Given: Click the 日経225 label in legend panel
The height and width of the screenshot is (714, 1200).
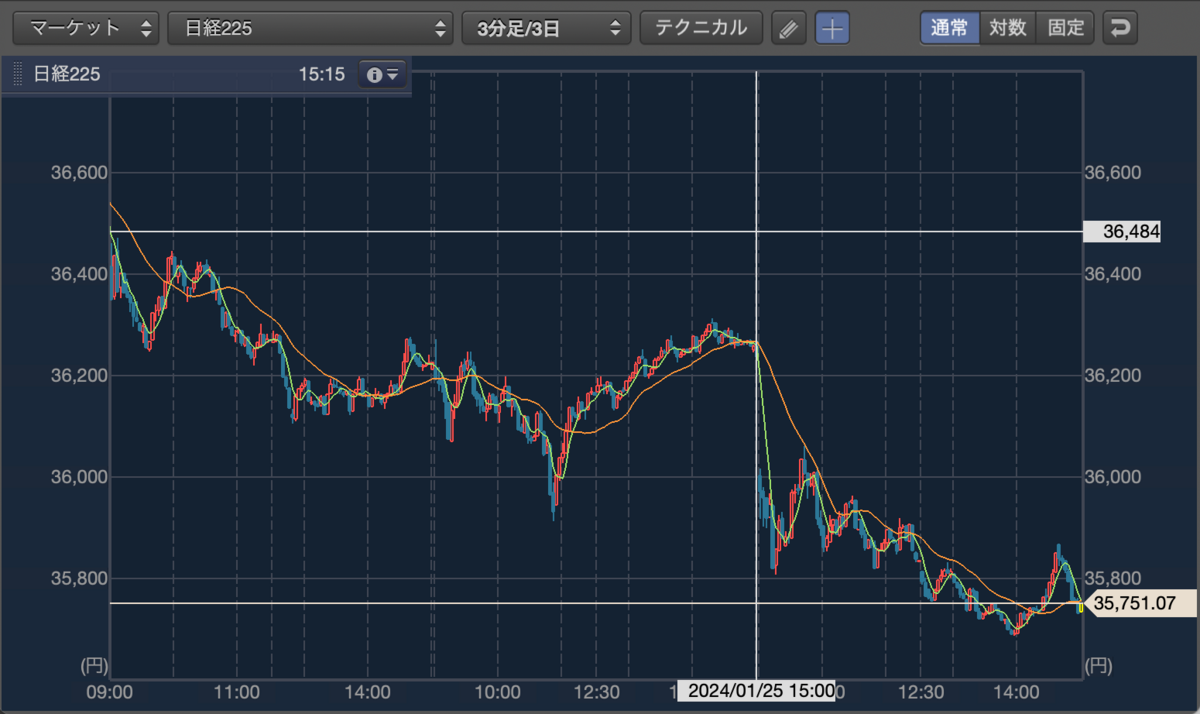Looking at the screenshot, I should tap(67, 75).
